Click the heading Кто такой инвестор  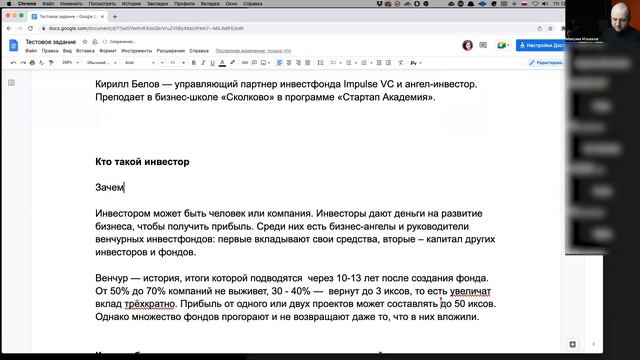142,162
